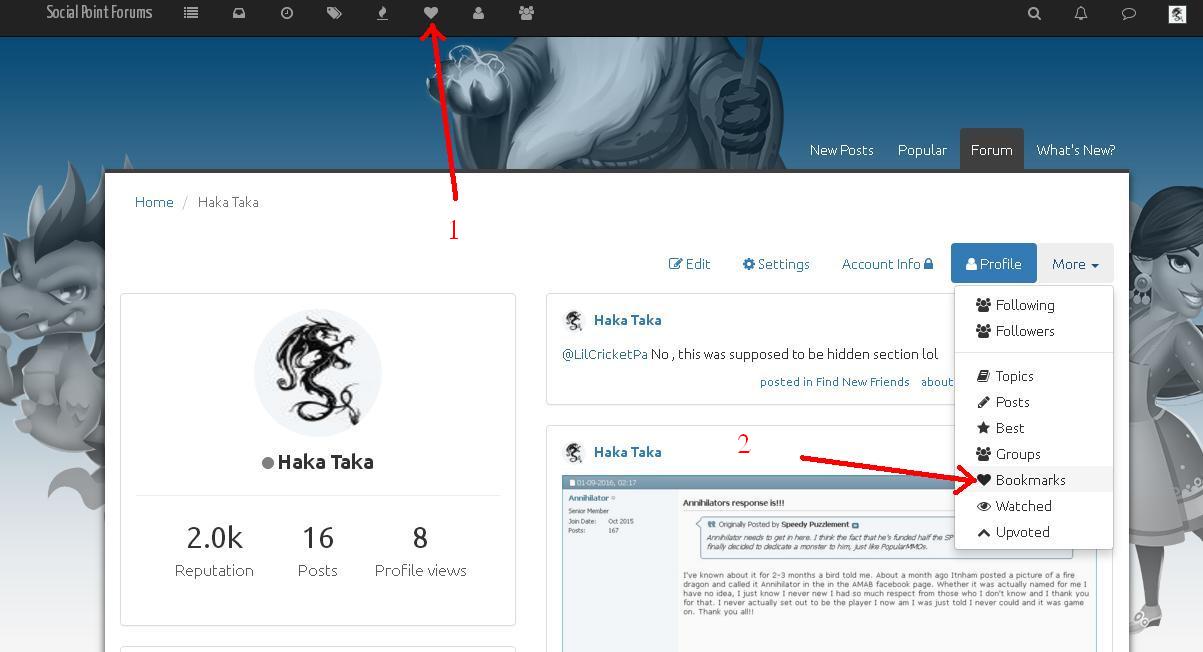
Task: Select the Forum tab
Action: (x=992, y=150)
